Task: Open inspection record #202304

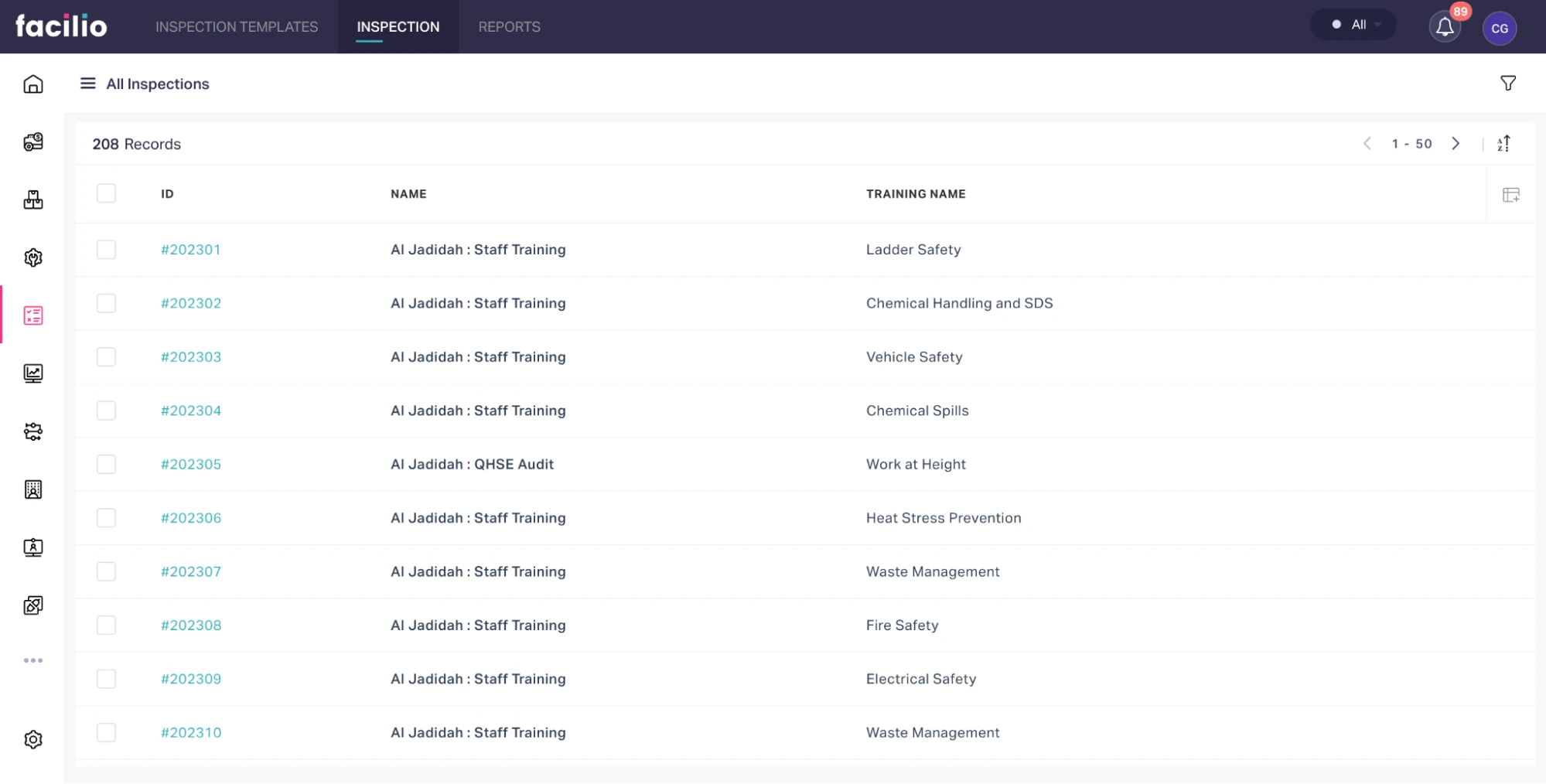Action: point(190,411)
